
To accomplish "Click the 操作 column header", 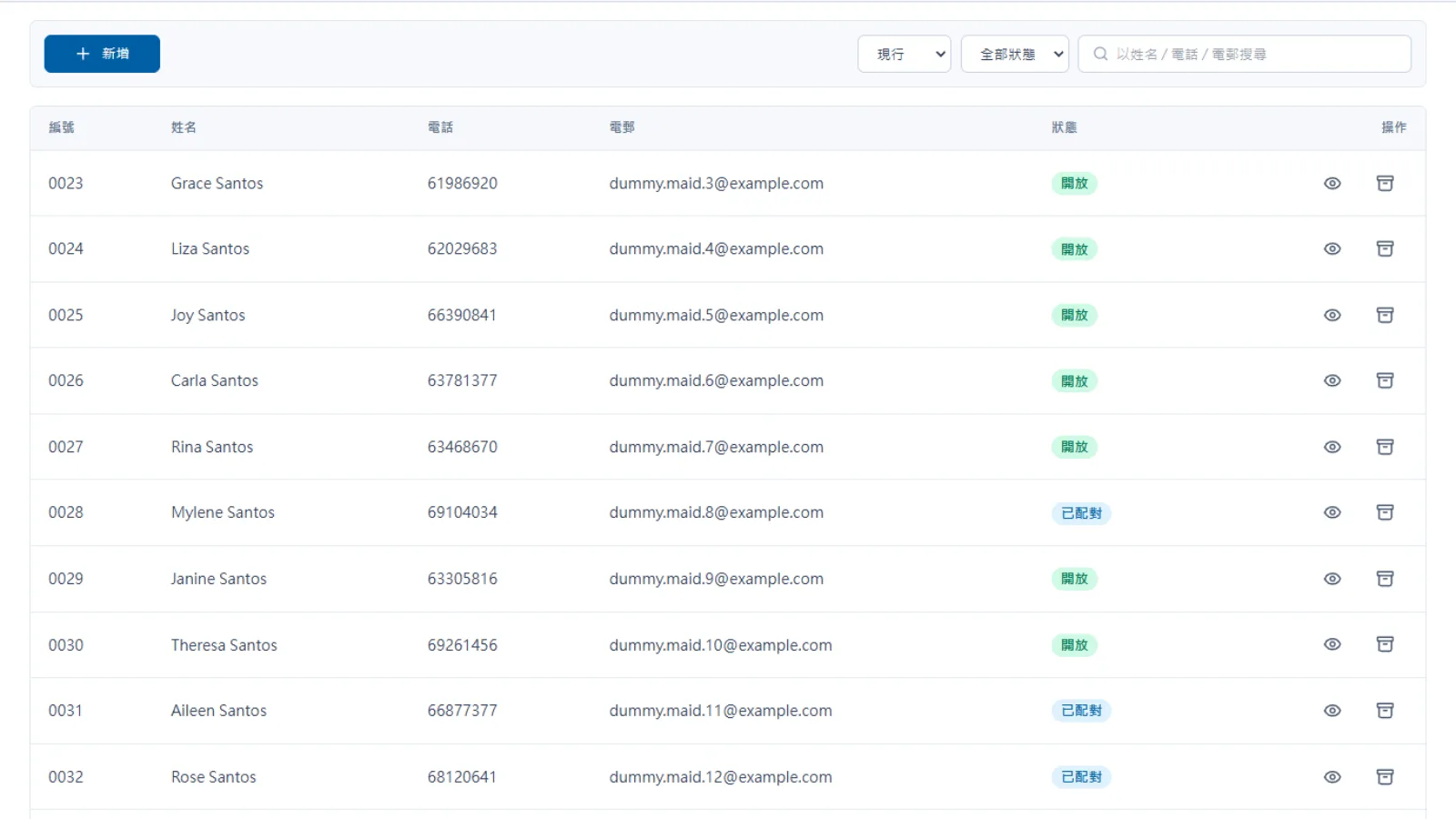I will [x=1394, y=127].
